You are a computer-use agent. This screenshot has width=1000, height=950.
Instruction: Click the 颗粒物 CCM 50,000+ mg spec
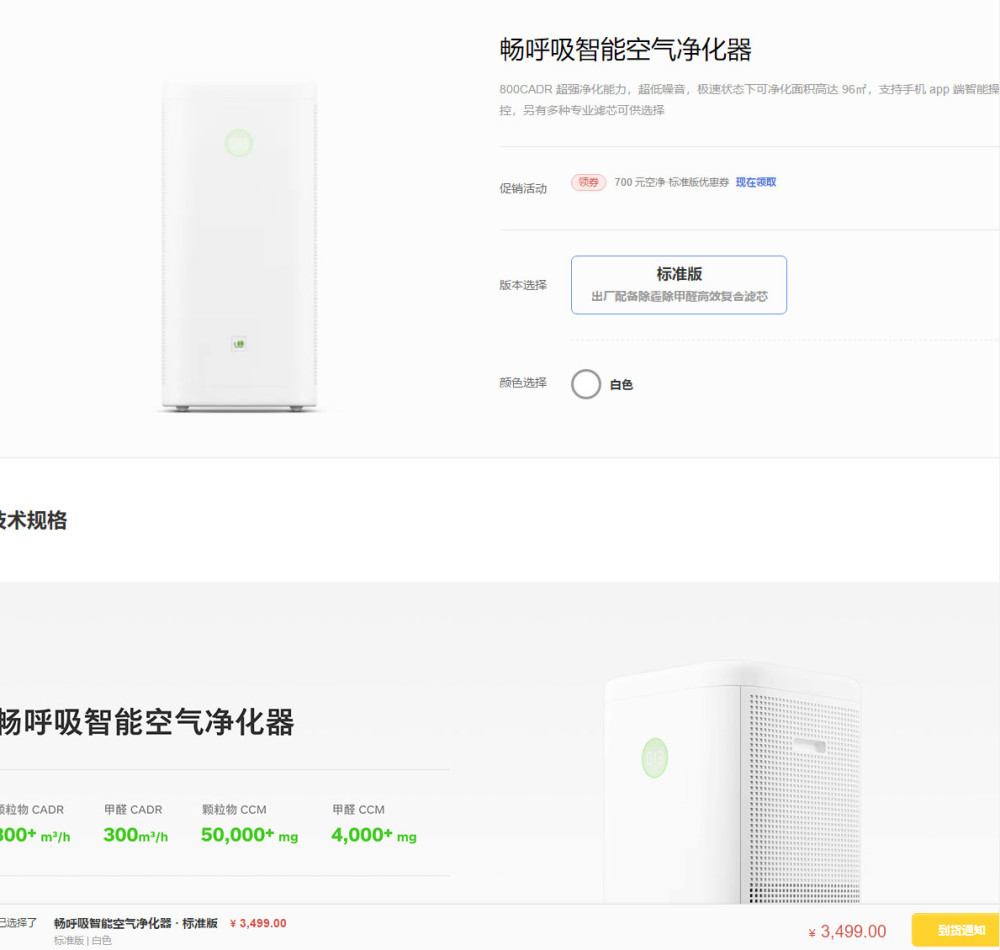click(x=249, y=826)
